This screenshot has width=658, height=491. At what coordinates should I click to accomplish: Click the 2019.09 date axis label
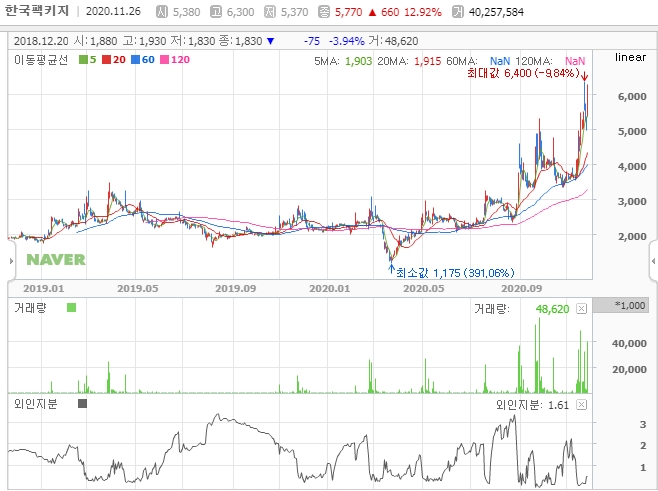pos(235,289)
